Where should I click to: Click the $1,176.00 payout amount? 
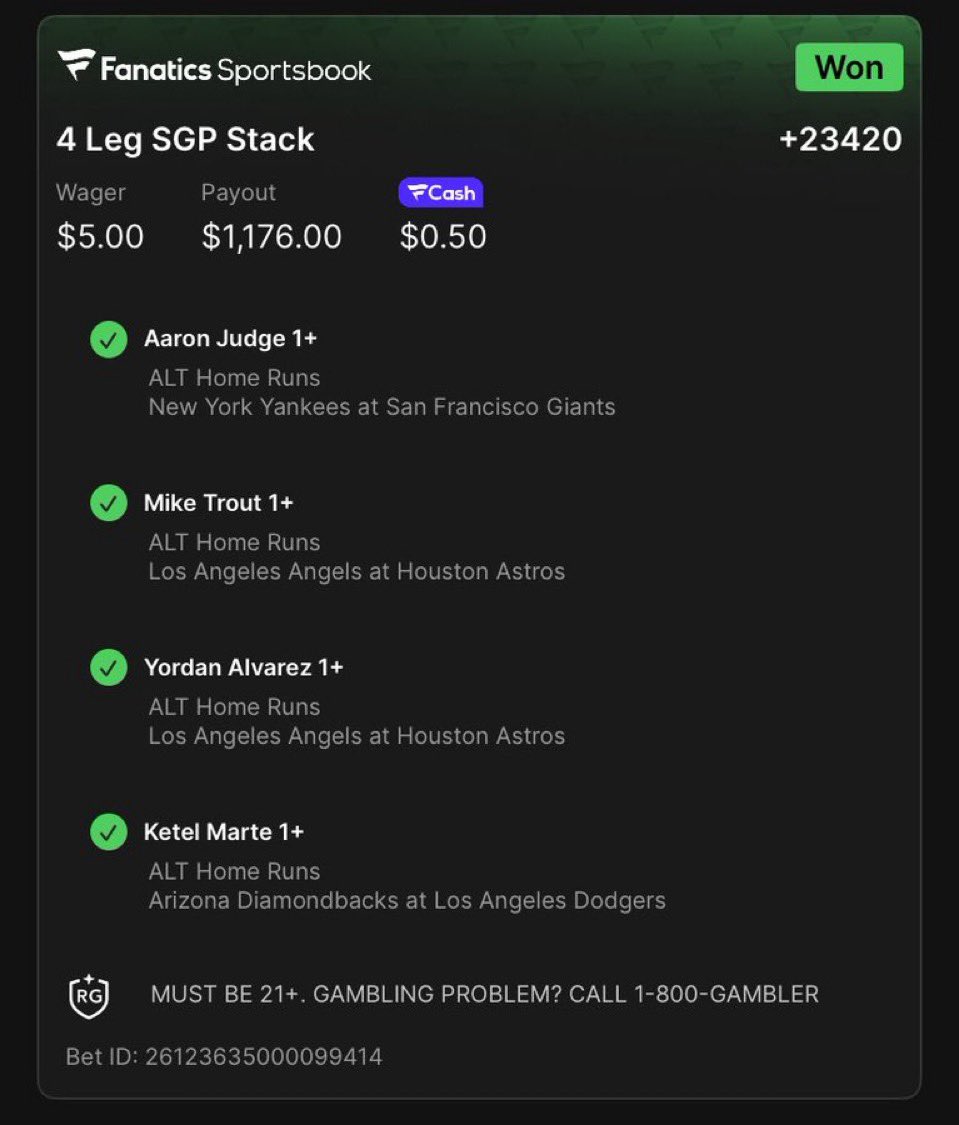(x=272, y=237)
